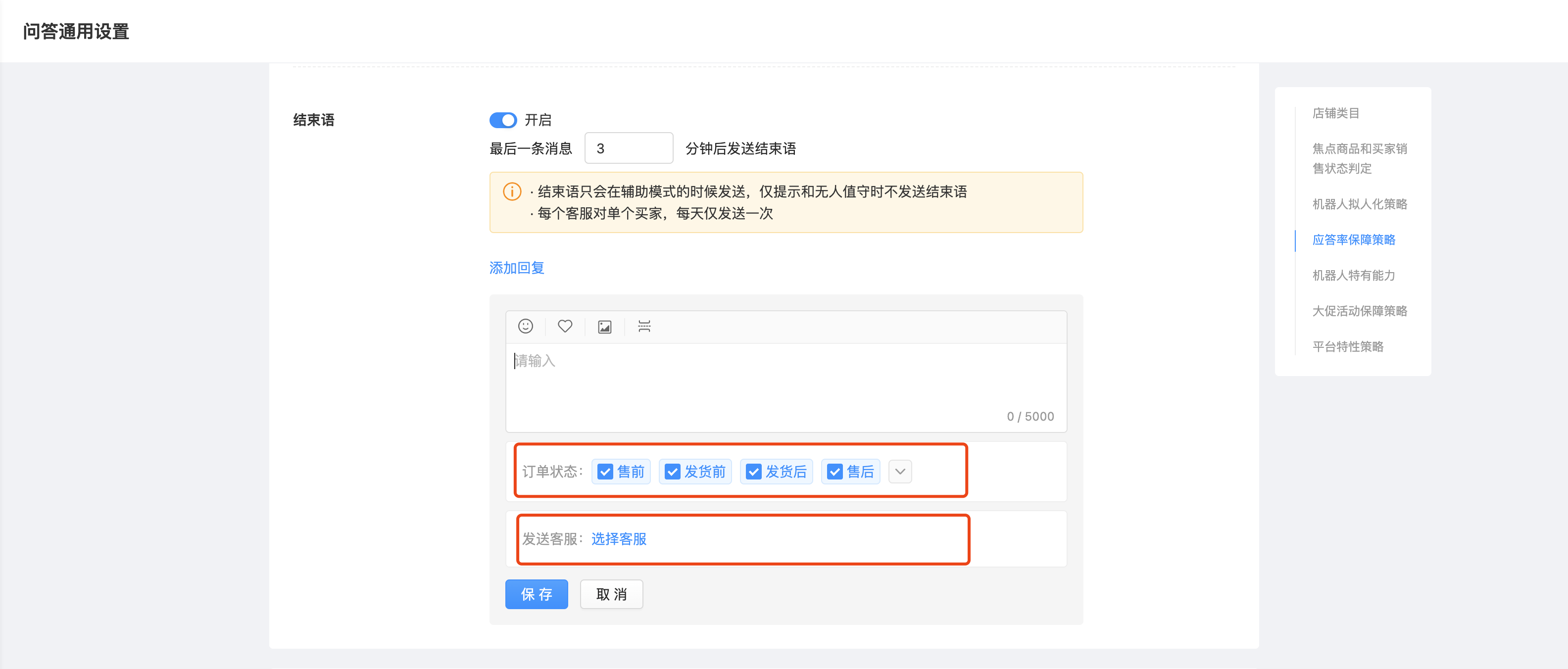Insert an emoji with the smiley icon
1568x669 pixels.
point(525,326)
